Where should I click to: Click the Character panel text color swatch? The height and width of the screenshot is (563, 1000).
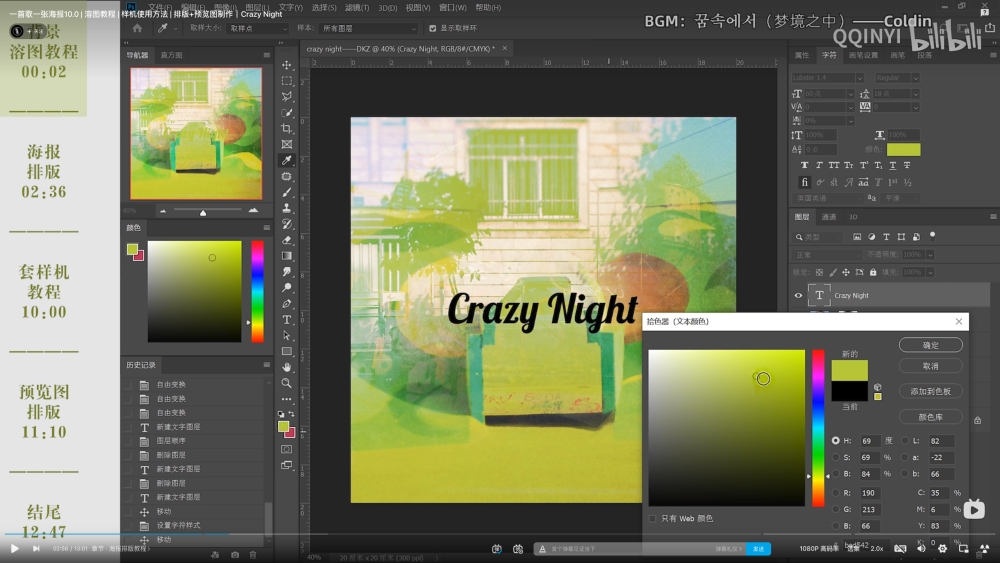[x=903, y=149]
